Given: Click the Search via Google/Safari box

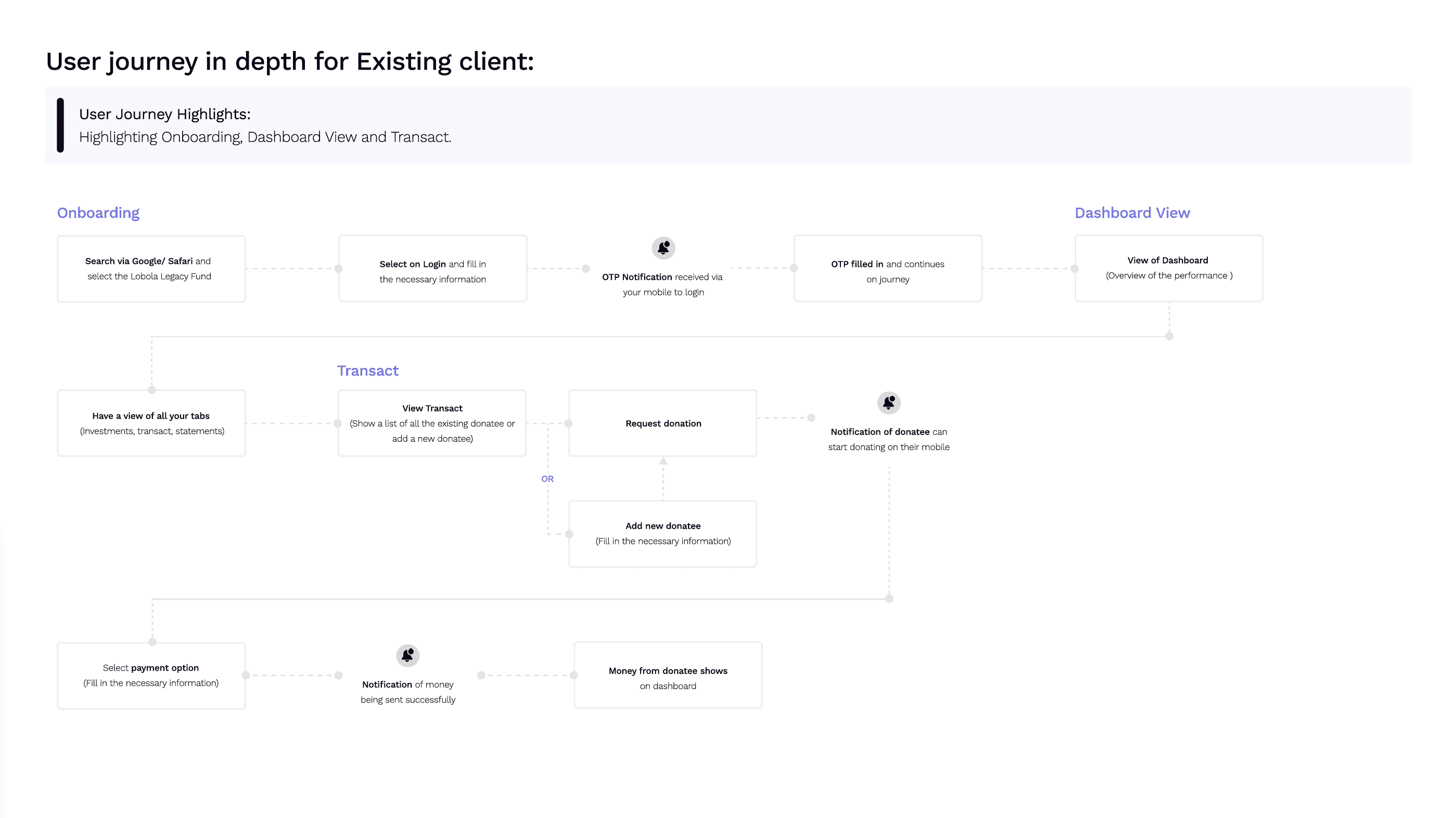Looking at the screenshot, I should point(151,269).
